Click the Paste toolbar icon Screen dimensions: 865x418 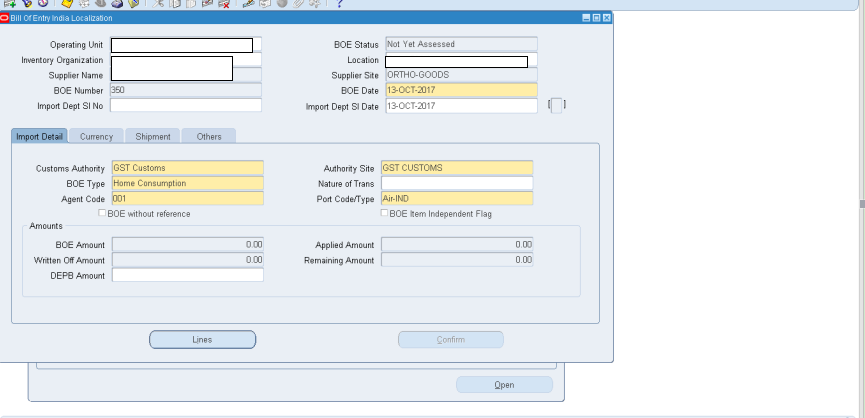pos(191,3)
